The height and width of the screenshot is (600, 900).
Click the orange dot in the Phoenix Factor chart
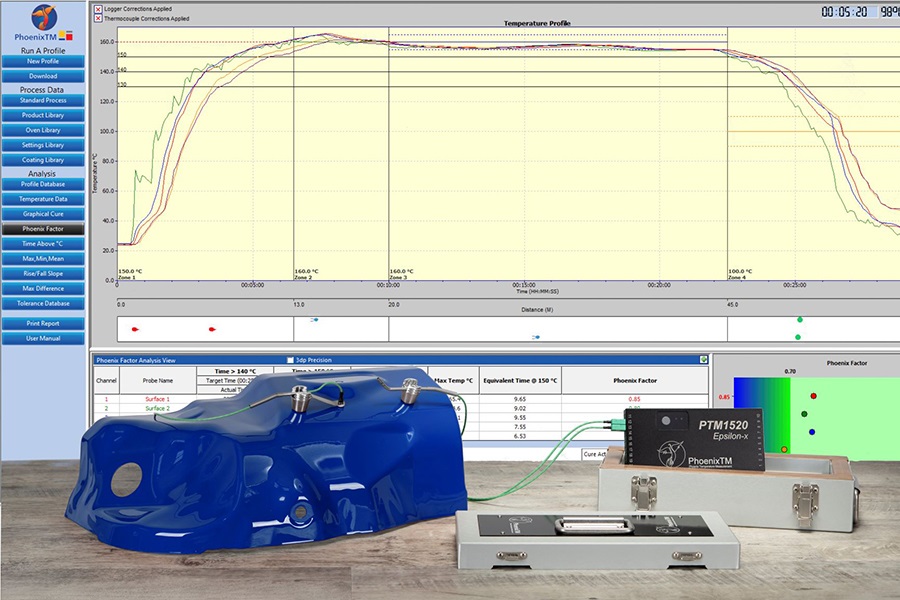point(784,449)
